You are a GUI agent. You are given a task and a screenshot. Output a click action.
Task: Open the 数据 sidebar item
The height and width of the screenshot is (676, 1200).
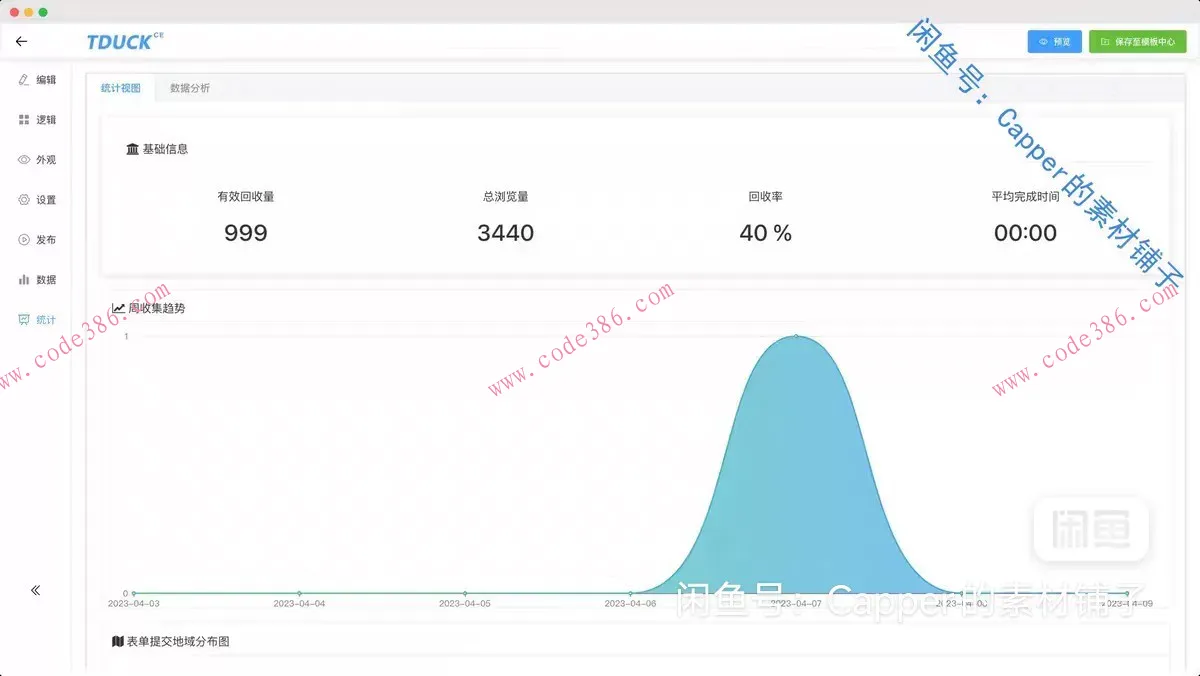37,280
